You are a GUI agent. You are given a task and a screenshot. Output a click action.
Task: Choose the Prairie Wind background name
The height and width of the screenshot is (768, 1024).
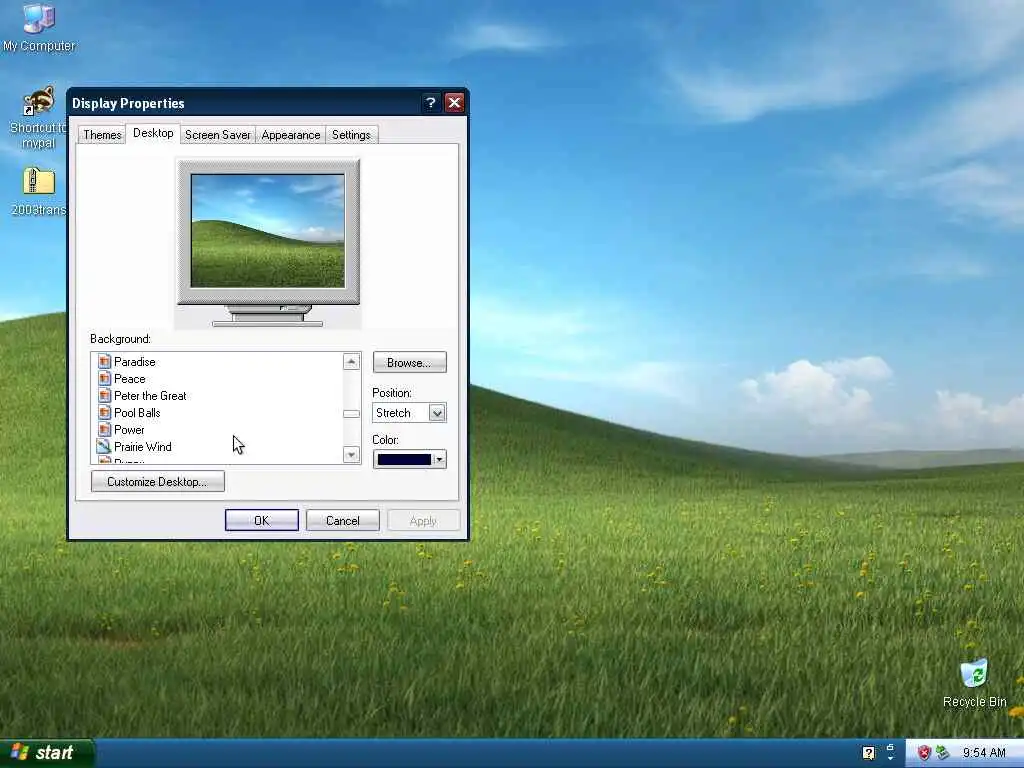[142, 446]
